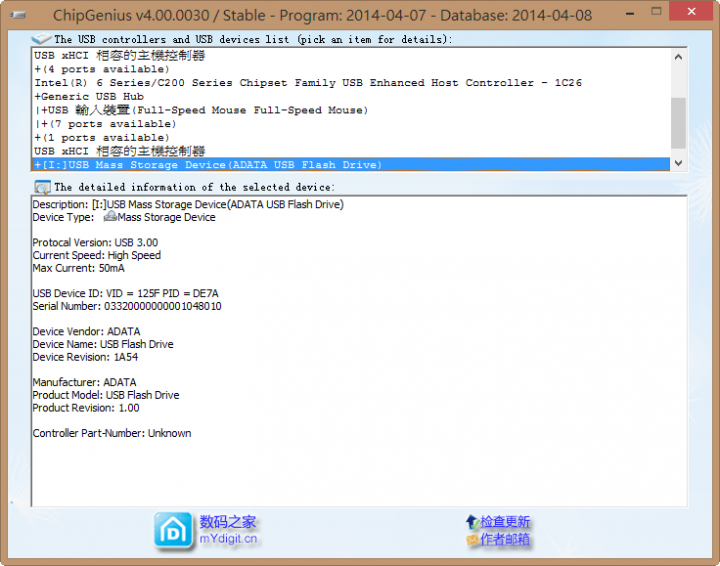The height and width of the screenshot is (566, 720).
Task: Click the 'Protocal Version: USB 3.00' line
Action: 95,242
